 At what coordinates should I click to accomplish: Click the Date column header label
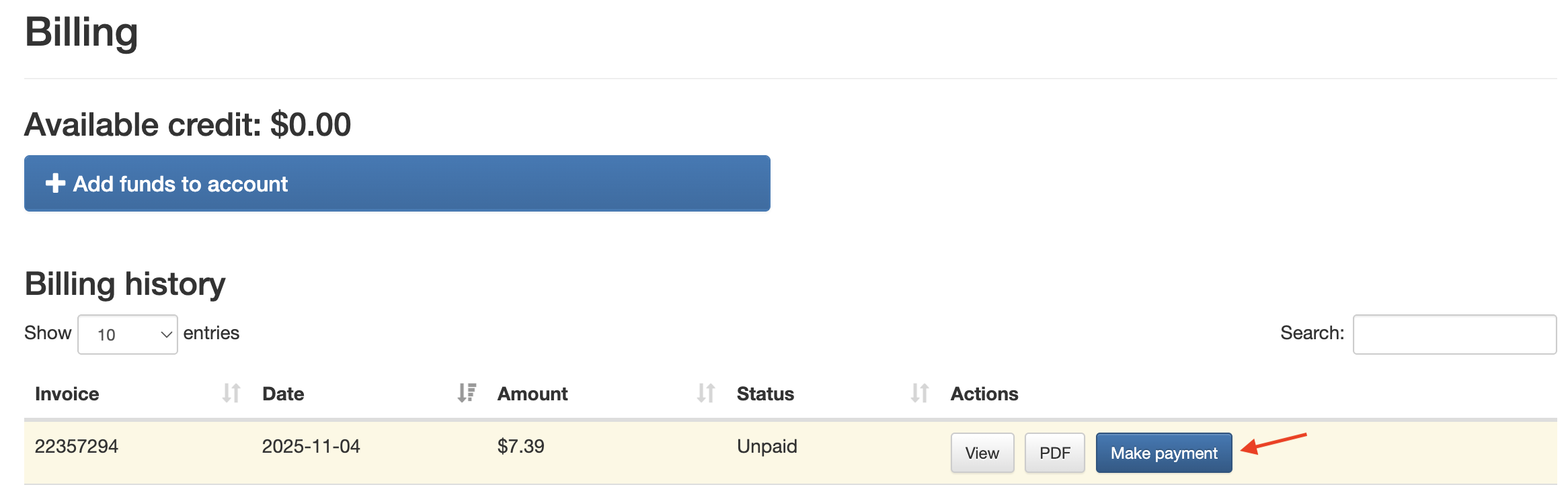[283, 394]
